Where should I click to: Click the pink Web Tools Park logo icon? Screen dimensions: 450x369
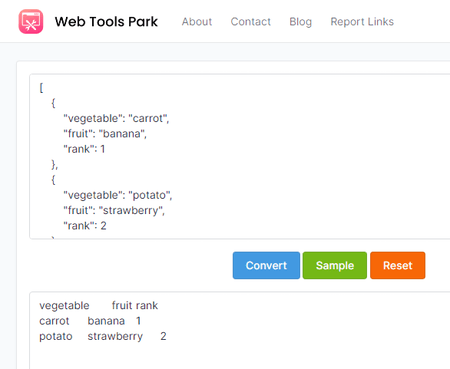click(31, 22)
